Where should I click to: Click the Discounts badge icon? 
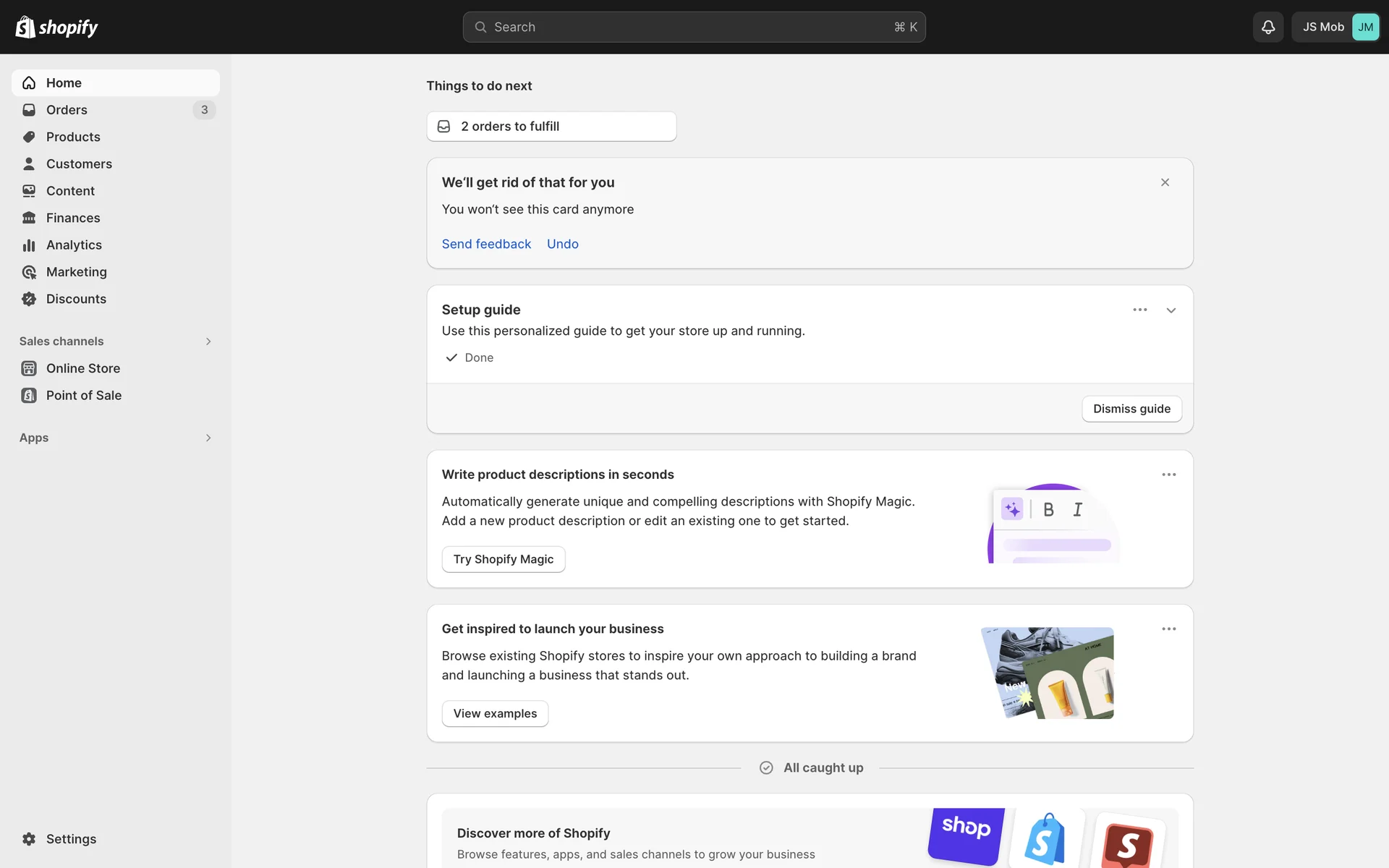click(29, 299)
